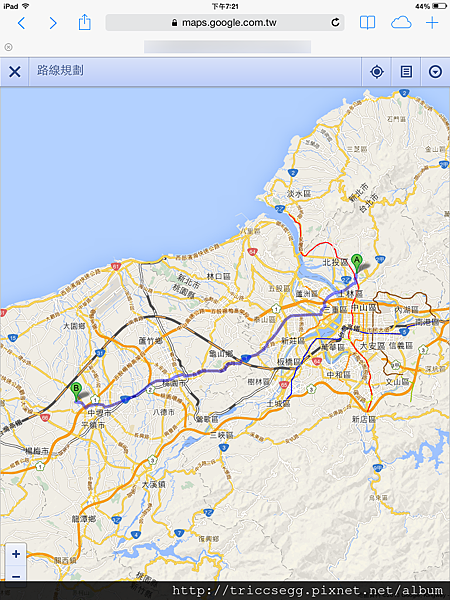Tap the 淡水區 map label
Viewport: 450px width, 600px height.
coord(299,194)
